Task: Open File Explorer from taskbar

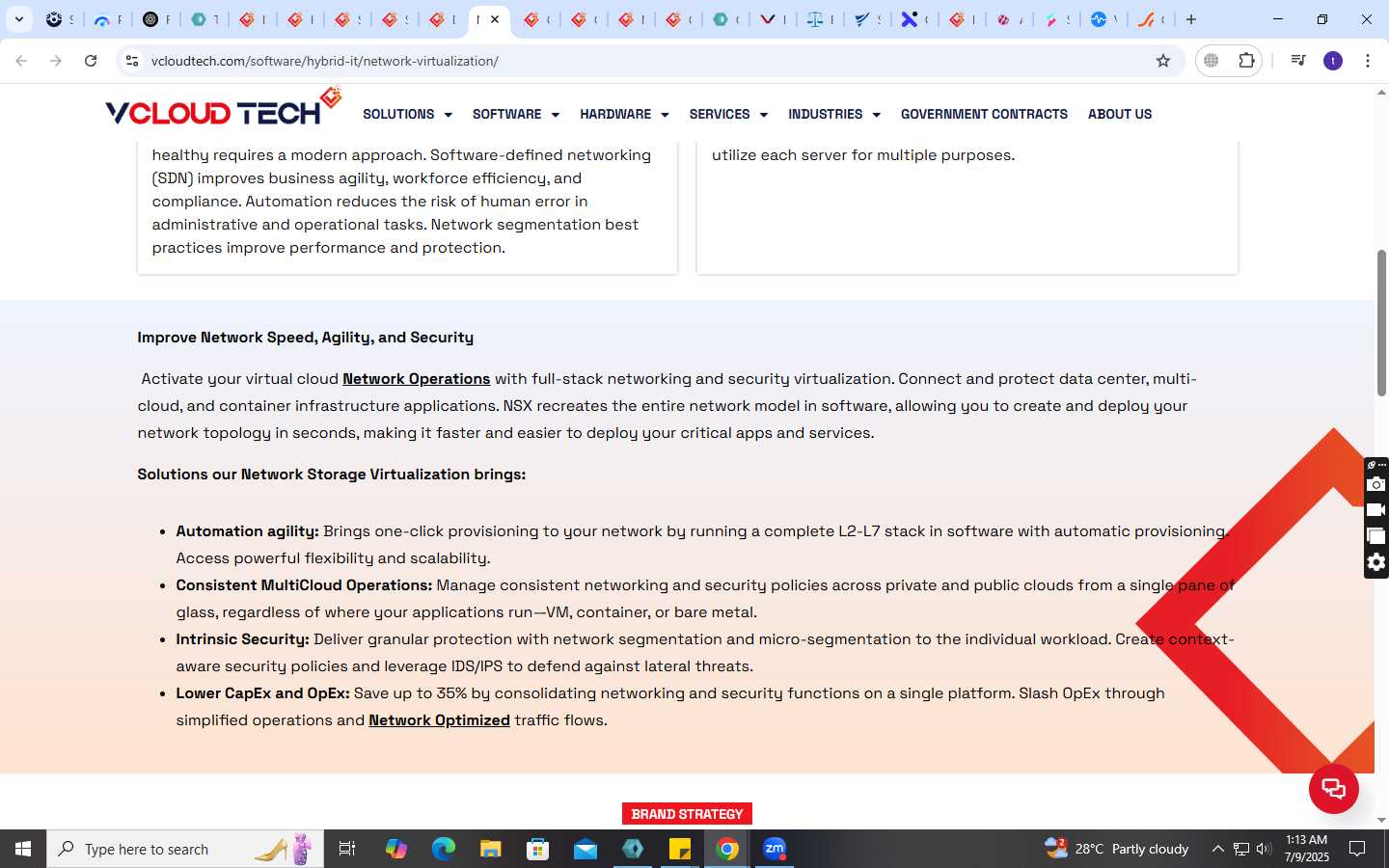Action: pos(491,849)
